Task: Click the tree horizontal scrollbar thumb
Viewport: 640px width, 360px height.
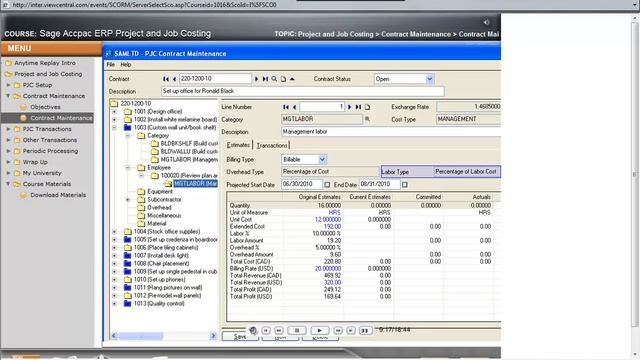Action: 141,336
